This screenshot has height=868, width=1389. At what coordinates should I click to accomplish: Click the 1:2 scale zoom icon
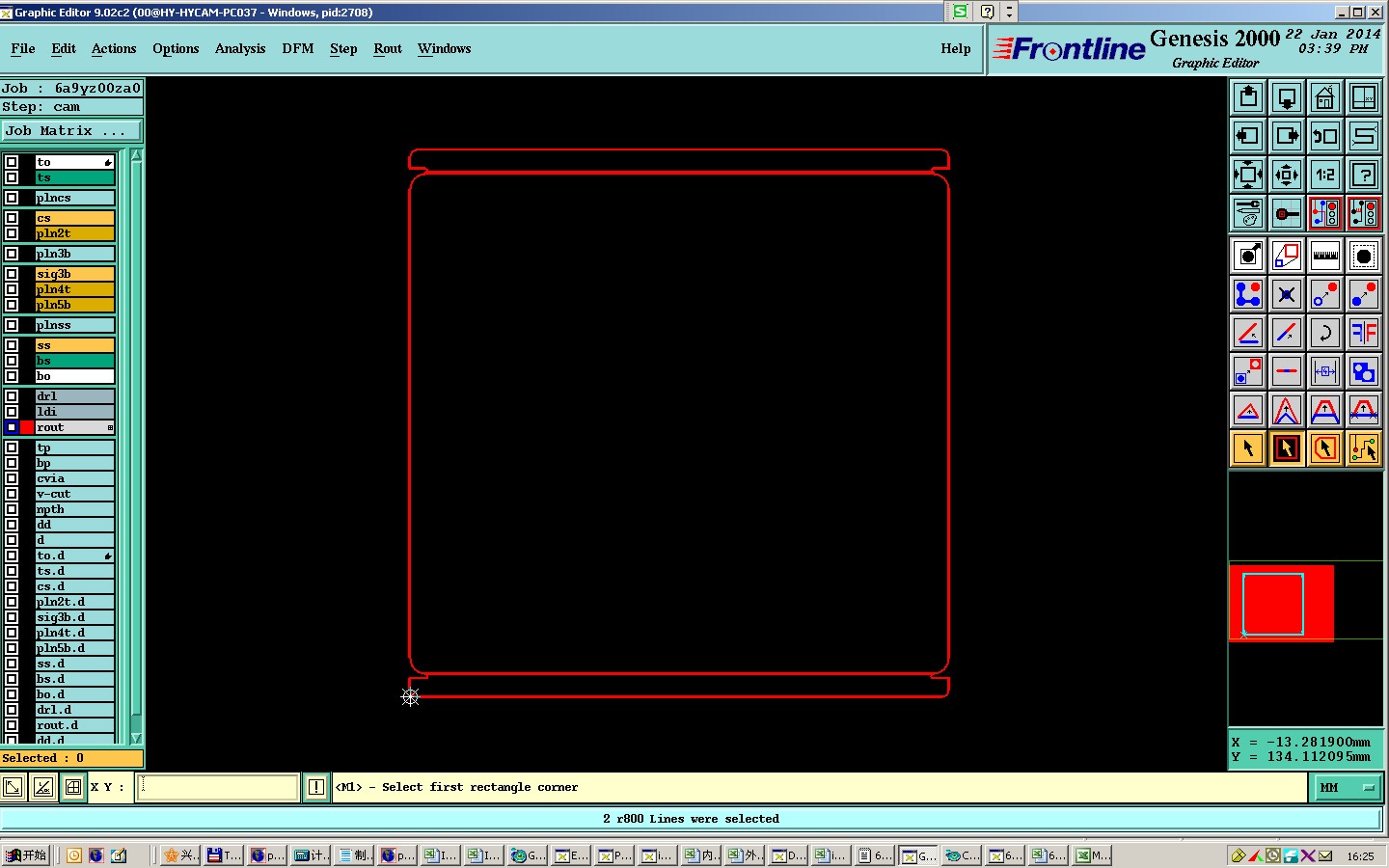click(1325, 175)
